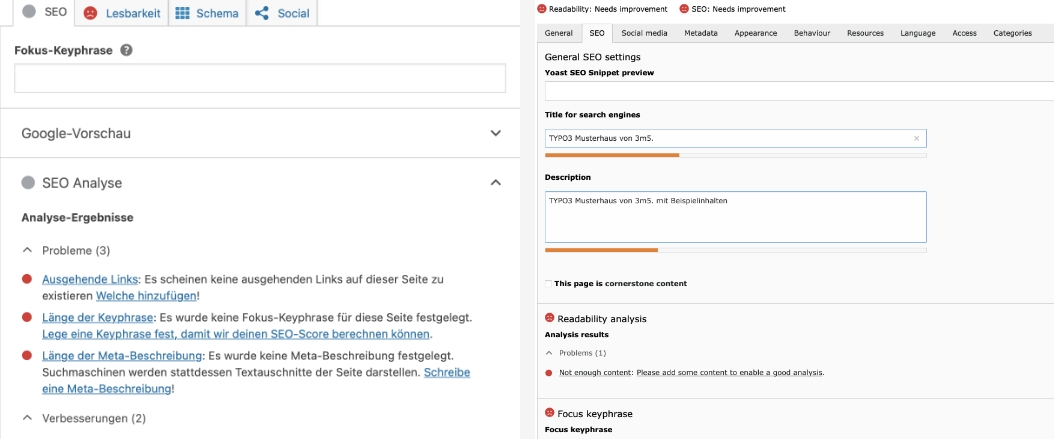The width and height of the screenshot is (1054, 439).
Task: Open the Access tab
Action: 964,33
